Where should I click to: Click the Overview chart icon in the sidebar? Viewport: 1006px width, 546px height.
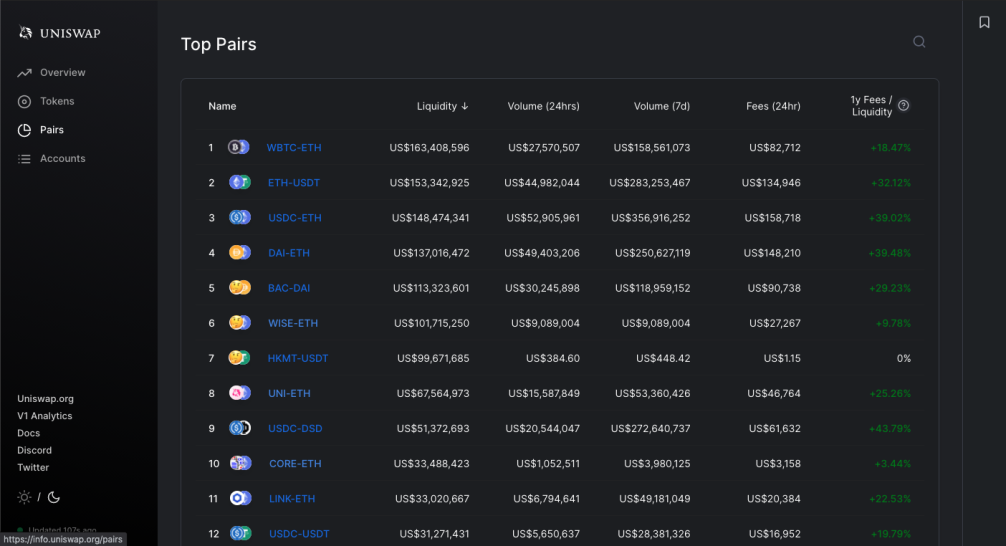[24, 73]
